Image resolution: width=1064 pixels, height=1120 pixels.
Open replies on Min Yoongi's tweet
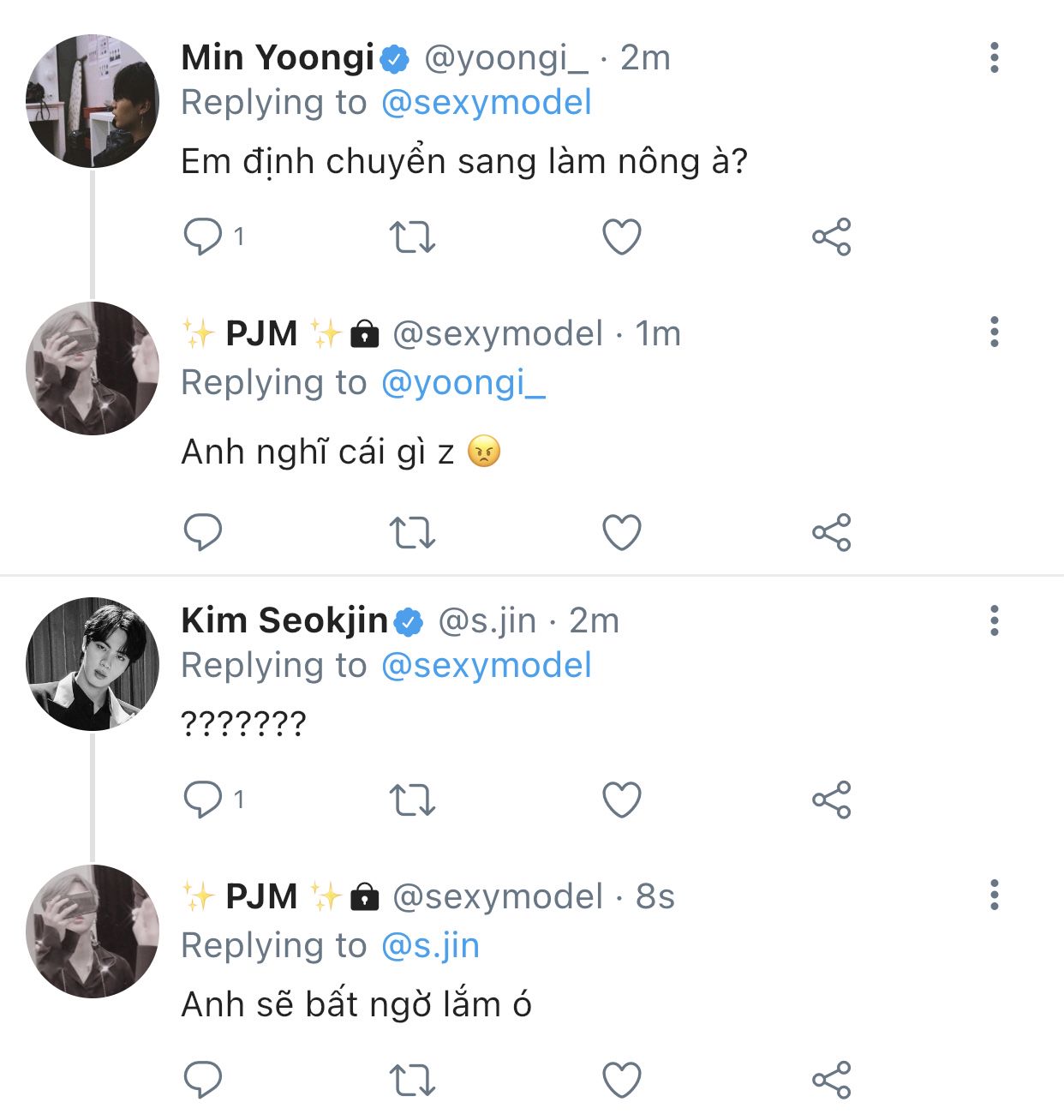tap(203, 237)
